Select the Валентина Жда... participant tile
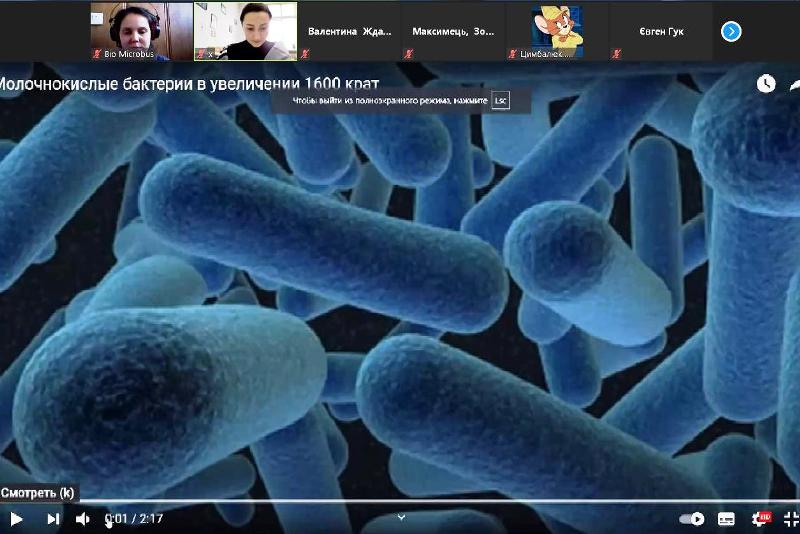 pos(349,32)
